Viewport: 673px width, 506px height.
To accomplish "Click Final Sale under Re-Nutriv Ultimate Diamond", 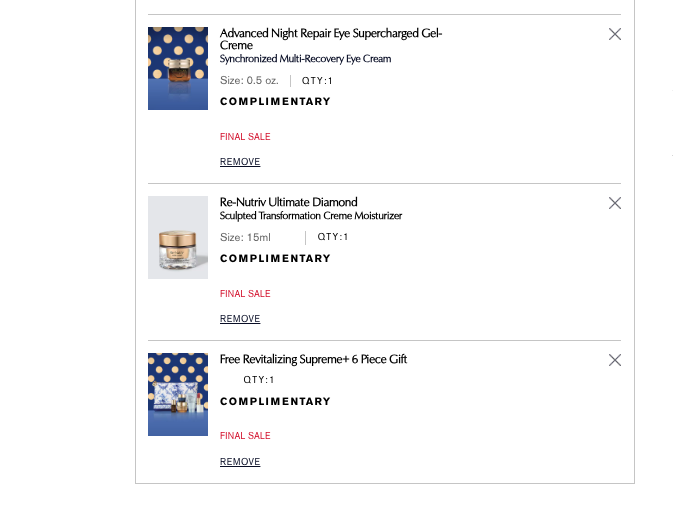I will (x=245, y=294).
